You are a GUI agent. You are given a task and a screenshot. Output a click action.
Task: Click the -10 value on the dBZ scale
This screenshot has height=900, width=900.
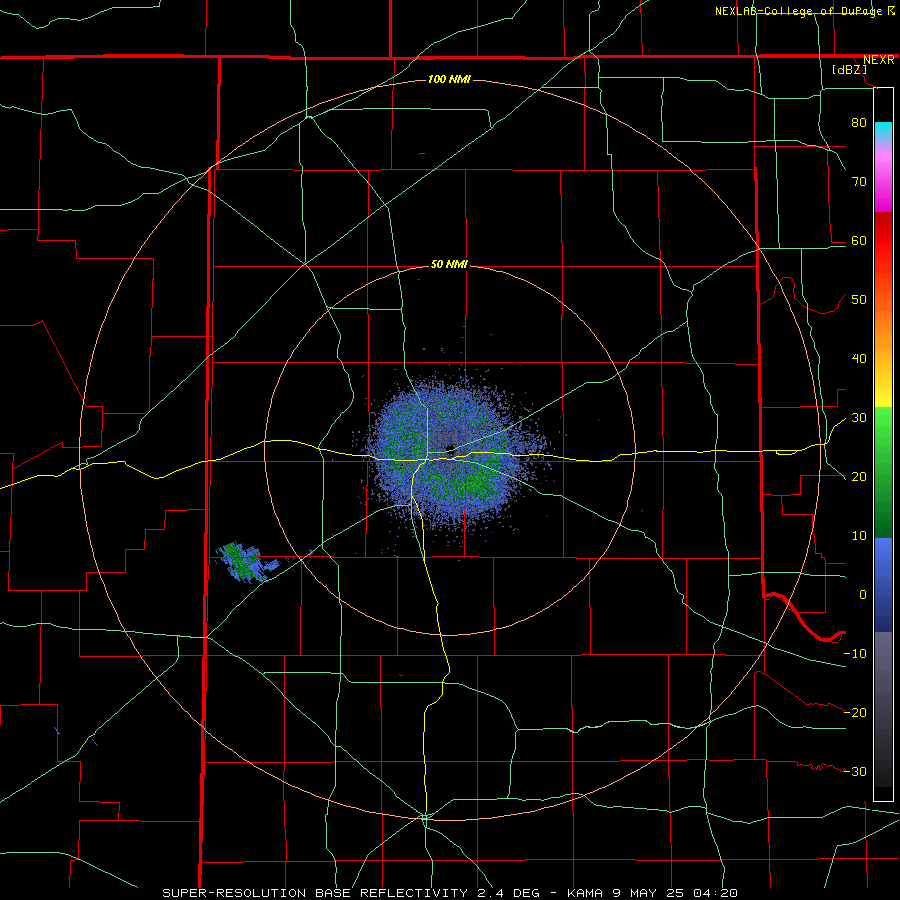coord(855,654)
